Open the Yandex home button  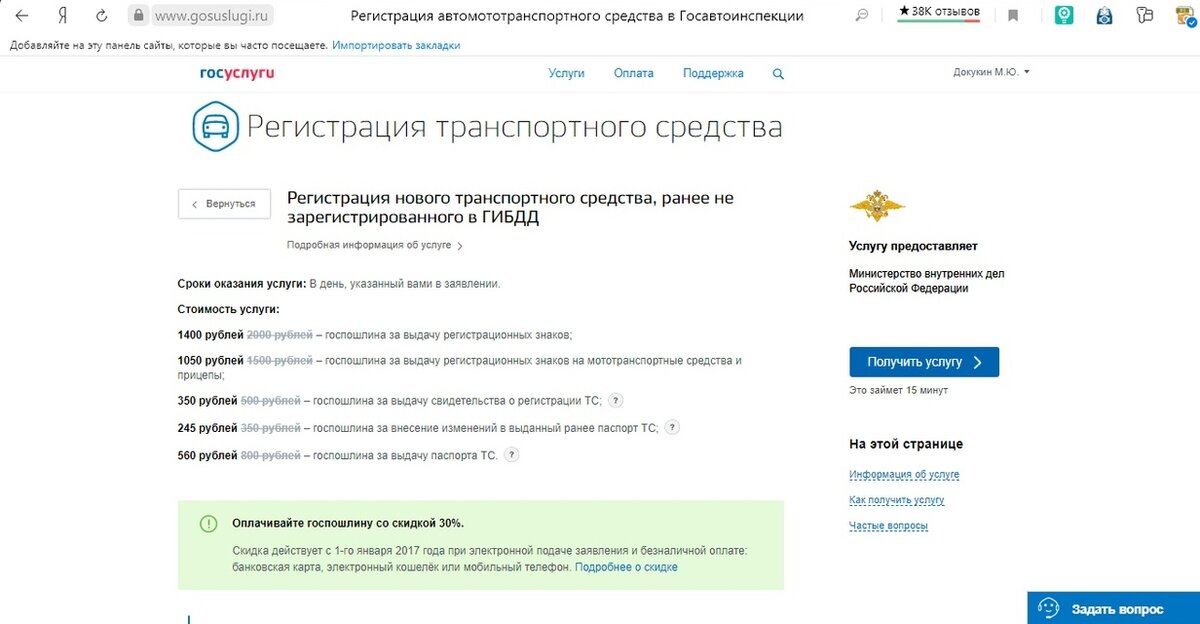pos(63,16)
